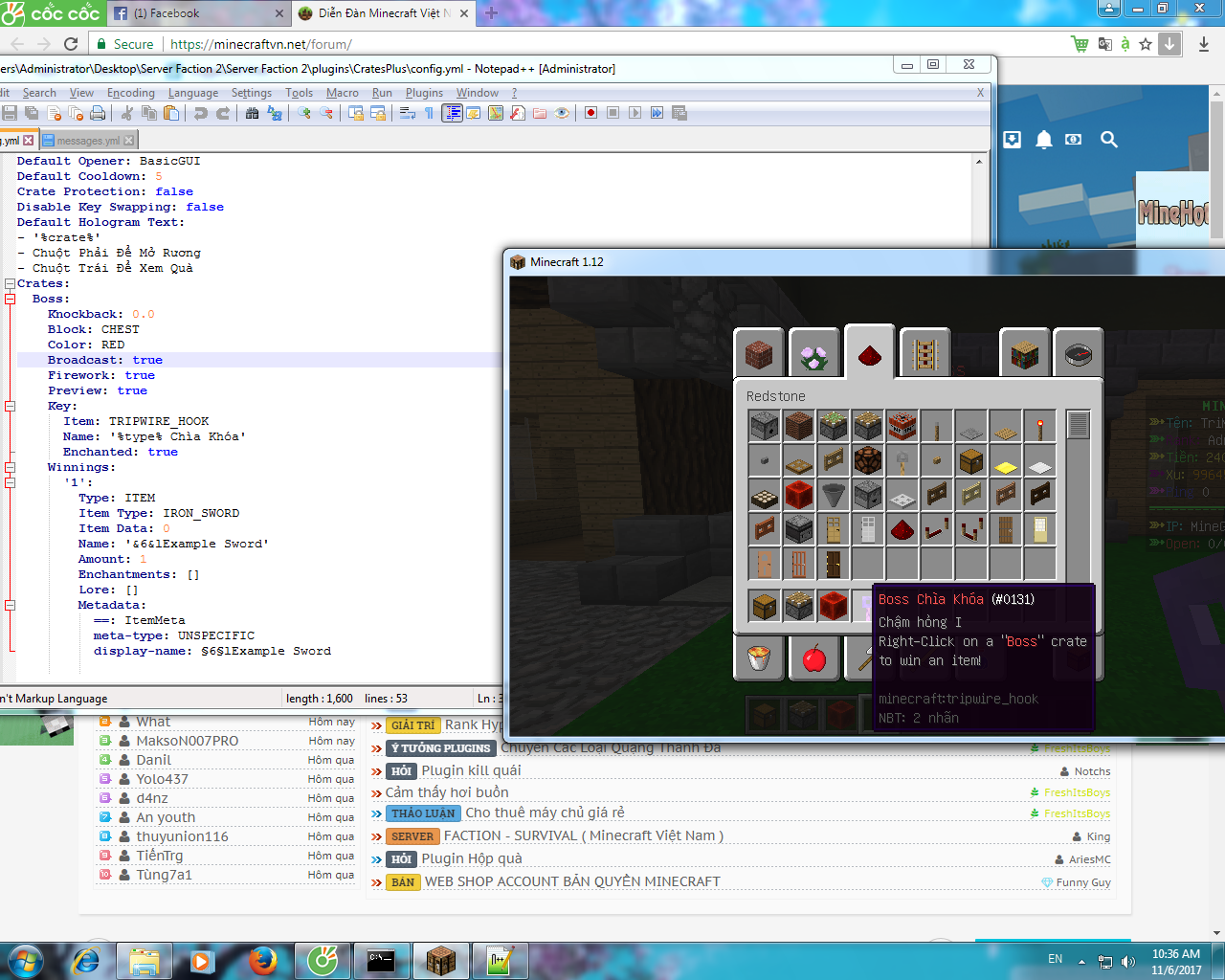Open the Search Items compass tab
This screenshot has height=980, width=1225.
(1079, 353)
